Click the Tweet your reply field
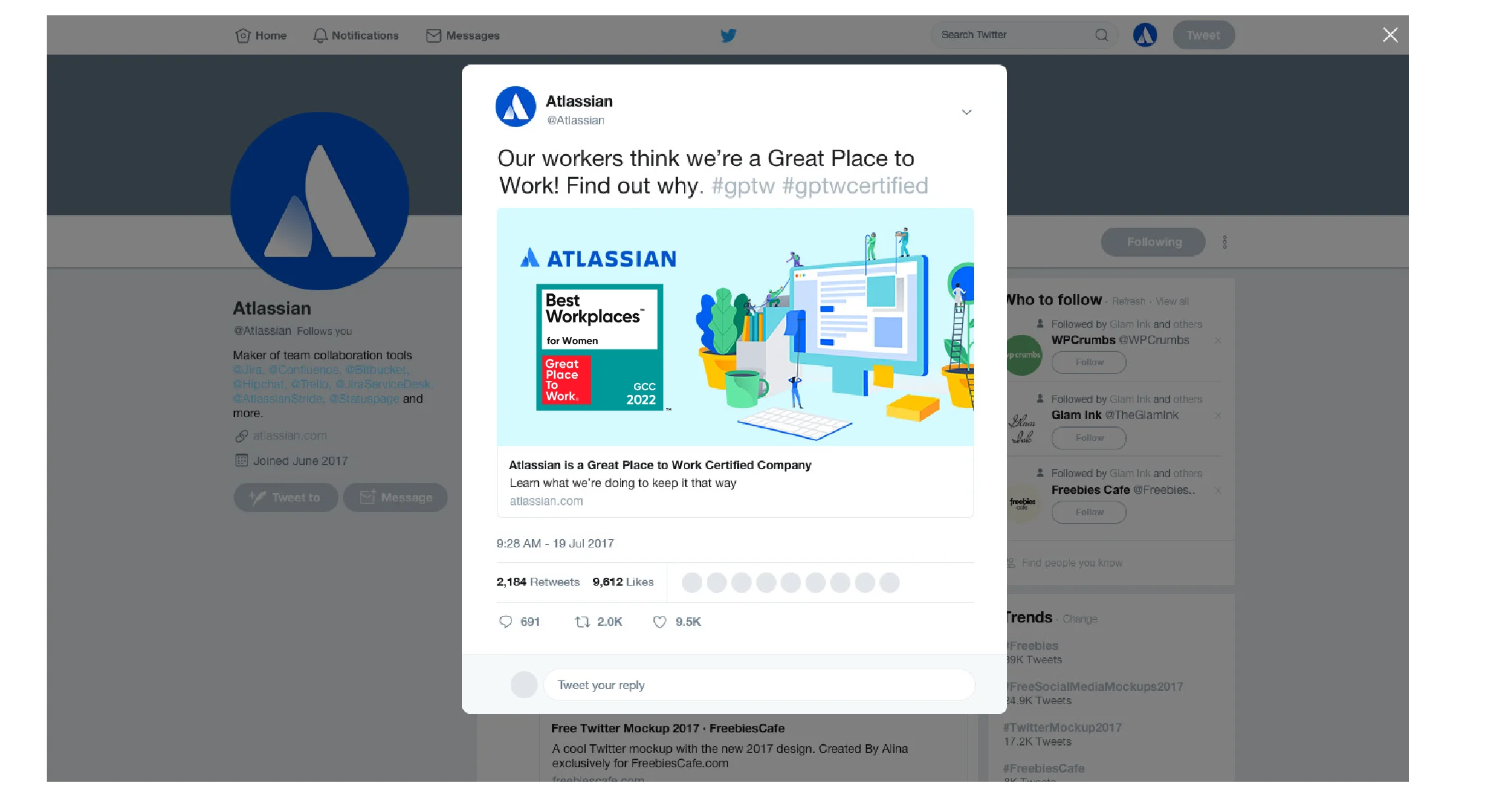 [x=759, y=685]
